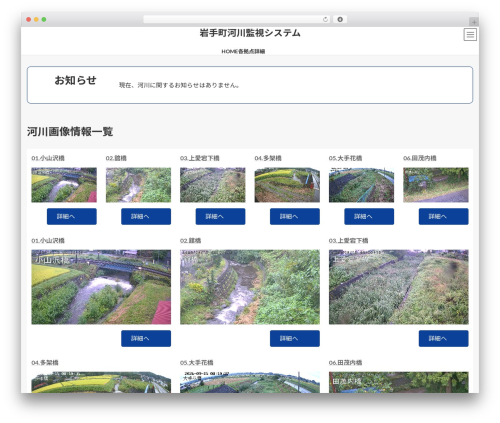Viewport: 500px width, 423px height.
Task: Open the 04.多架橋 thumbnail in the six-image row
Action: click(287, 185)
